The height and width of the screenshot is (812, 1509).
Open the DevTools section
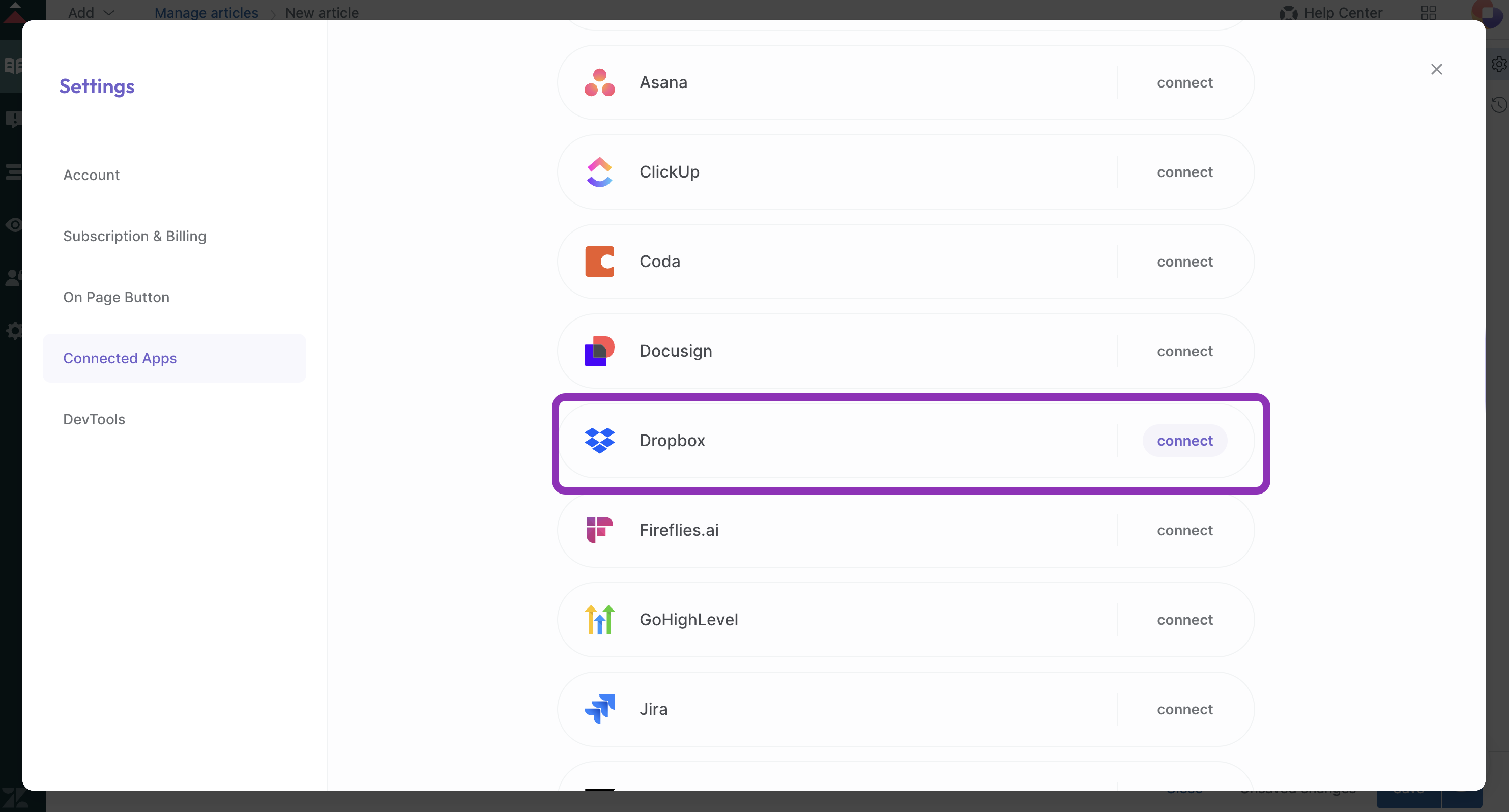coord(174,419)
